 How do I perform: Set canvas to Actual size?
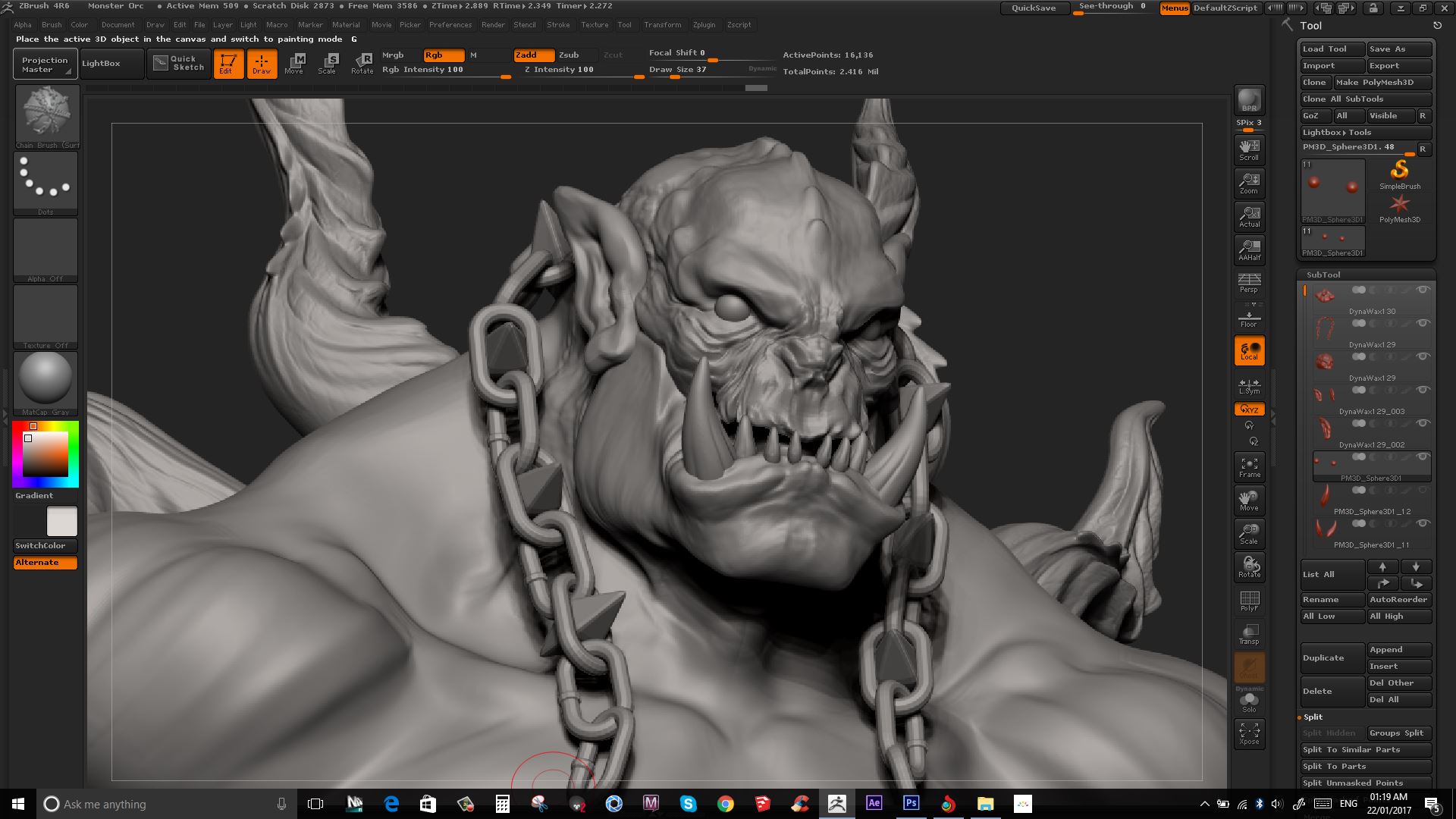pyautogui.click(x=1249, y=216)
